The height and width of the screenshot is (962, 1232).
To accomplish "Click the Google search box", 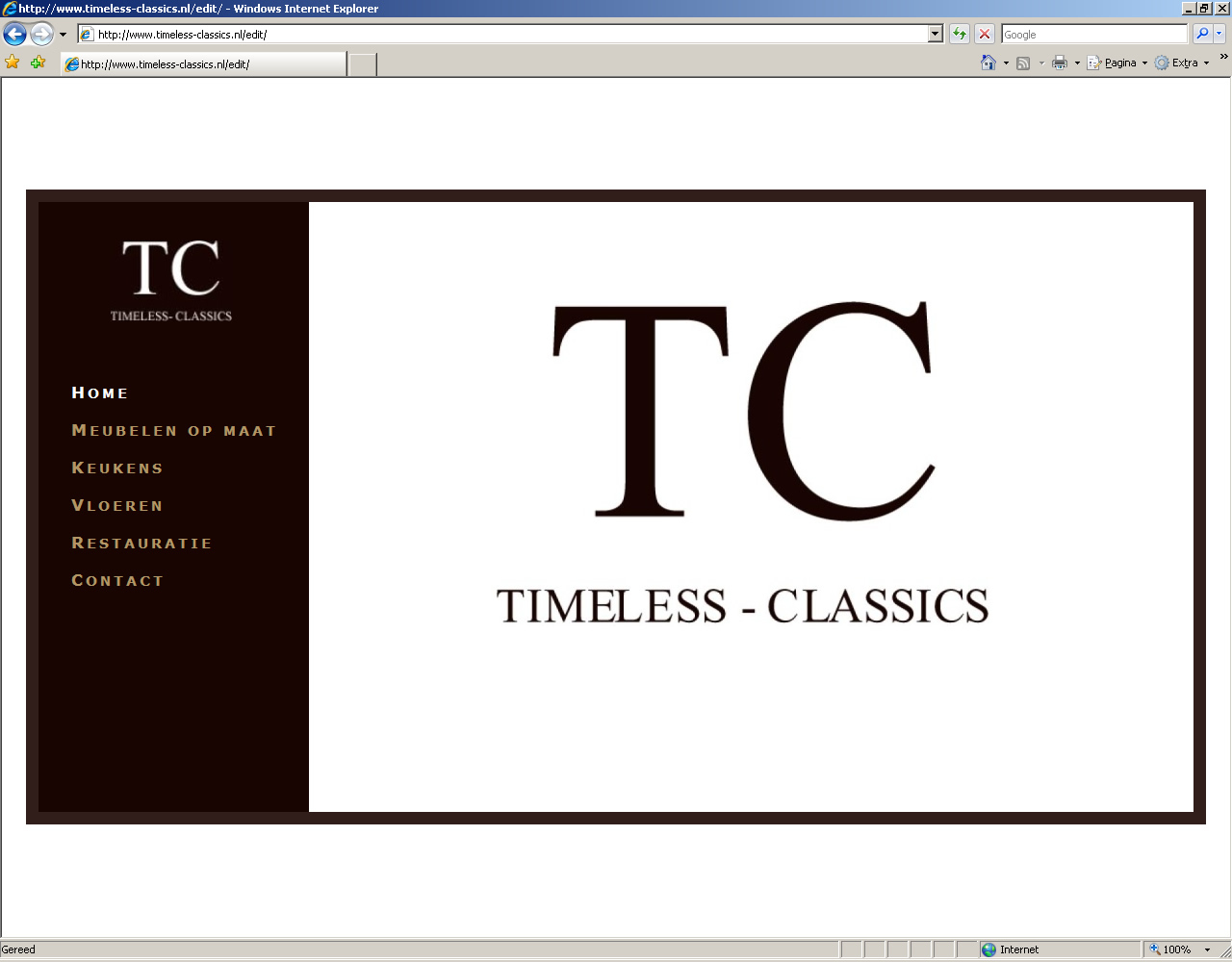I will point(1094,35).
